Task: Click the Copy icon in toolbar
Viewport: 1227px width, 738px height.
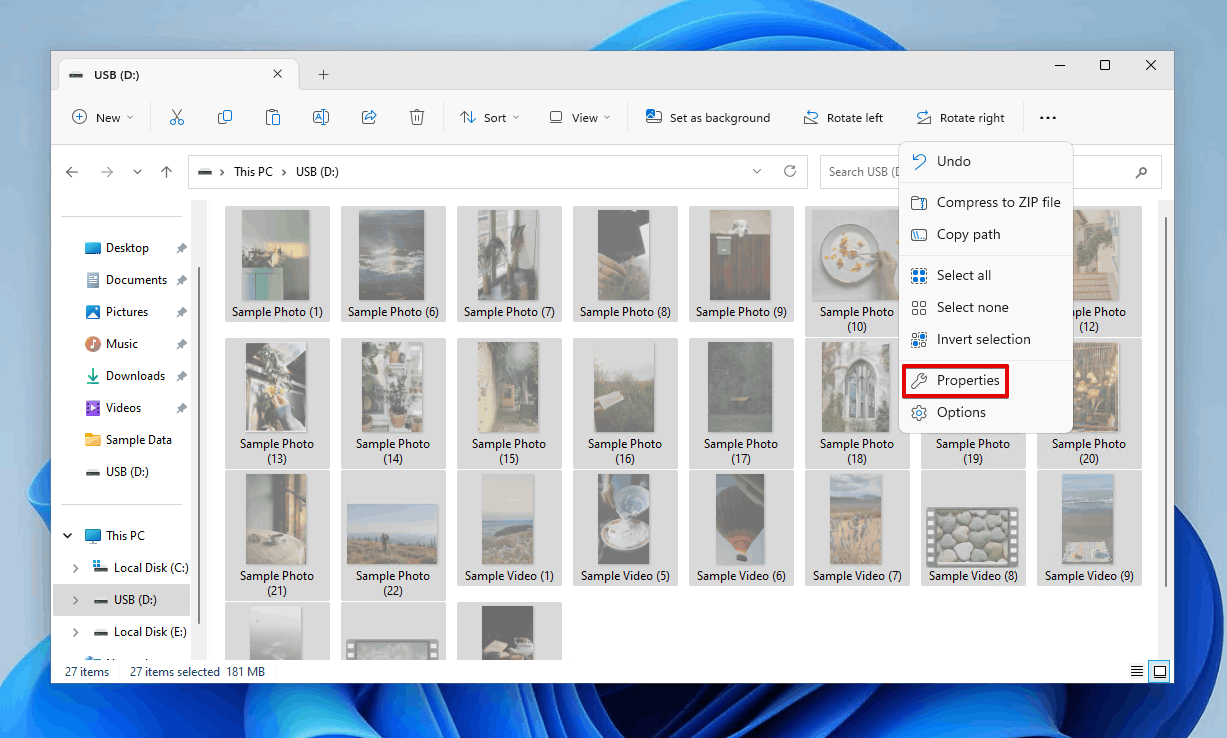Action: coord(225,118)
